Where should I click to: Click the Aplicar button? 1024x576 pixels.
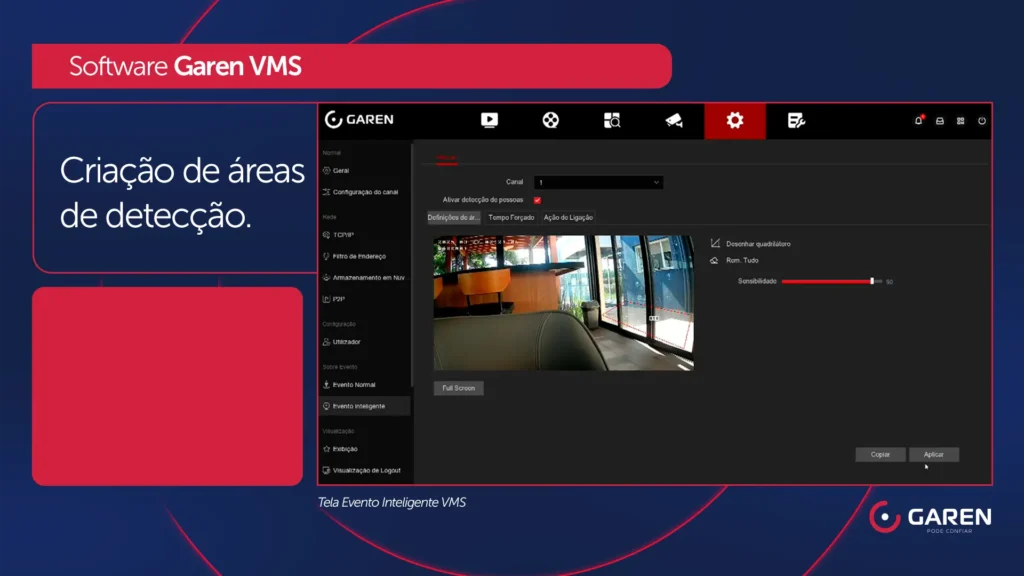click(934, 455)
